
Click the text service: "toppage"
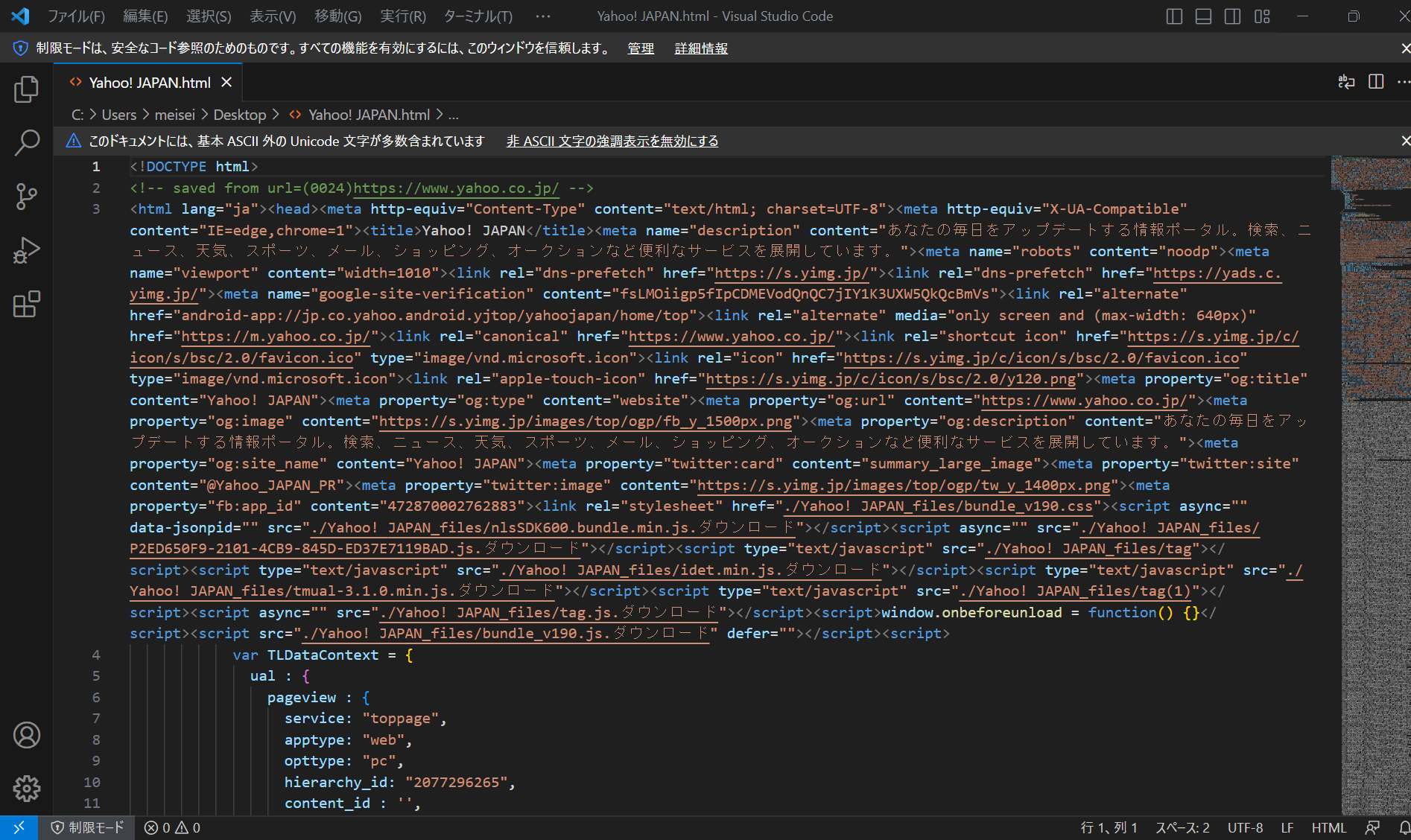tap(365, 718)
